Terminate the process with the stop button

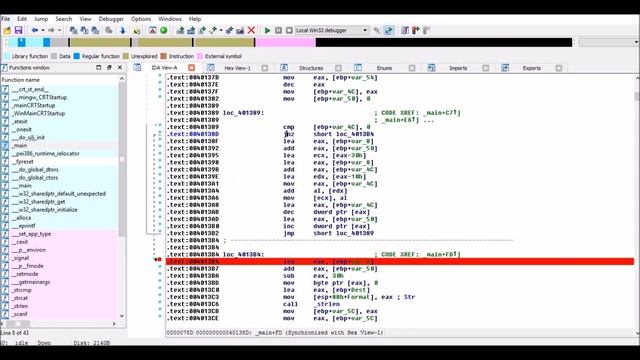pyautogui.click(x=289, y=30)
